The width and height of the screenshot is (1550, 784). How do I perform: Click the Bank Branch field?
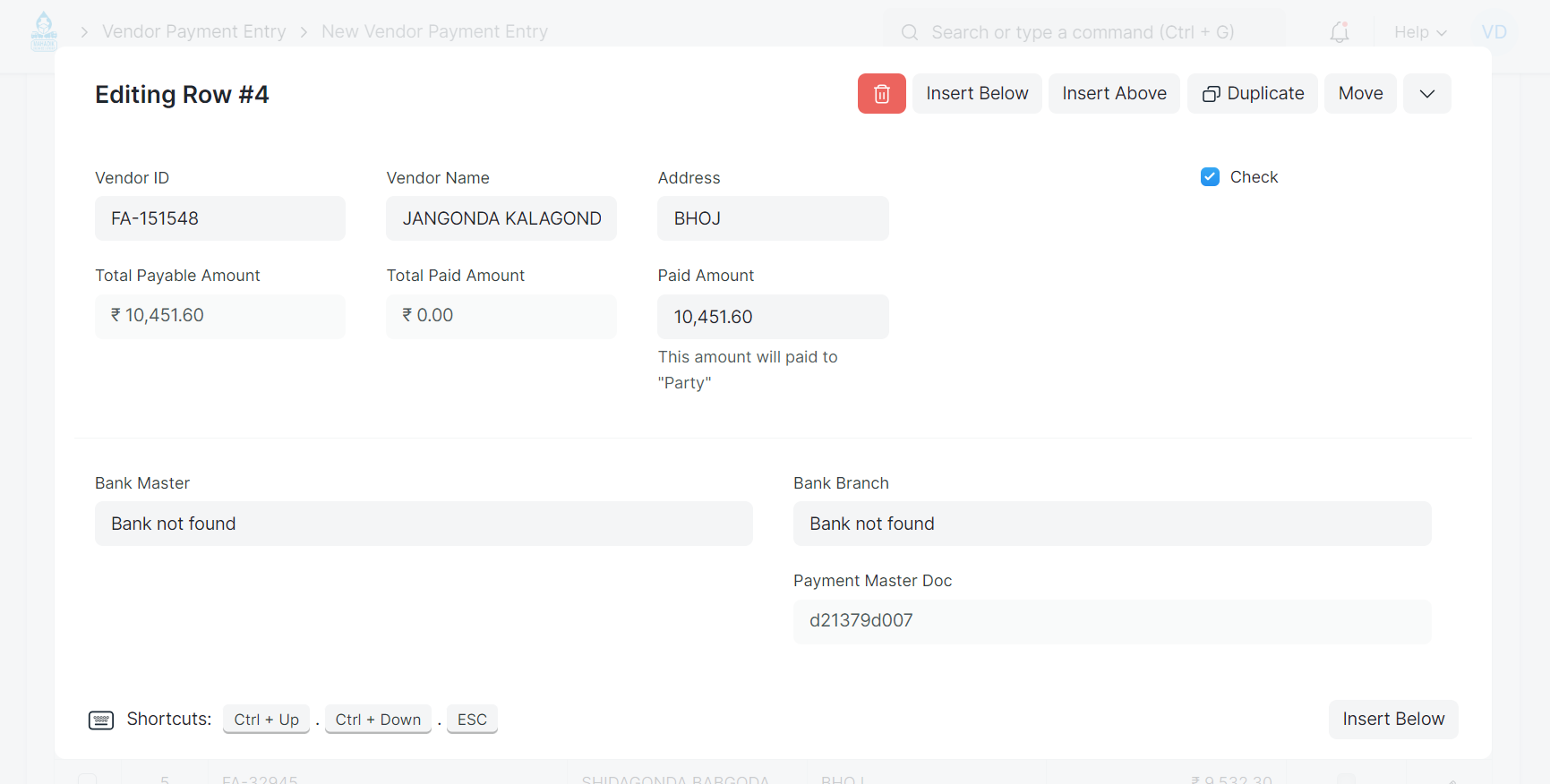(x=1112, y=524)
